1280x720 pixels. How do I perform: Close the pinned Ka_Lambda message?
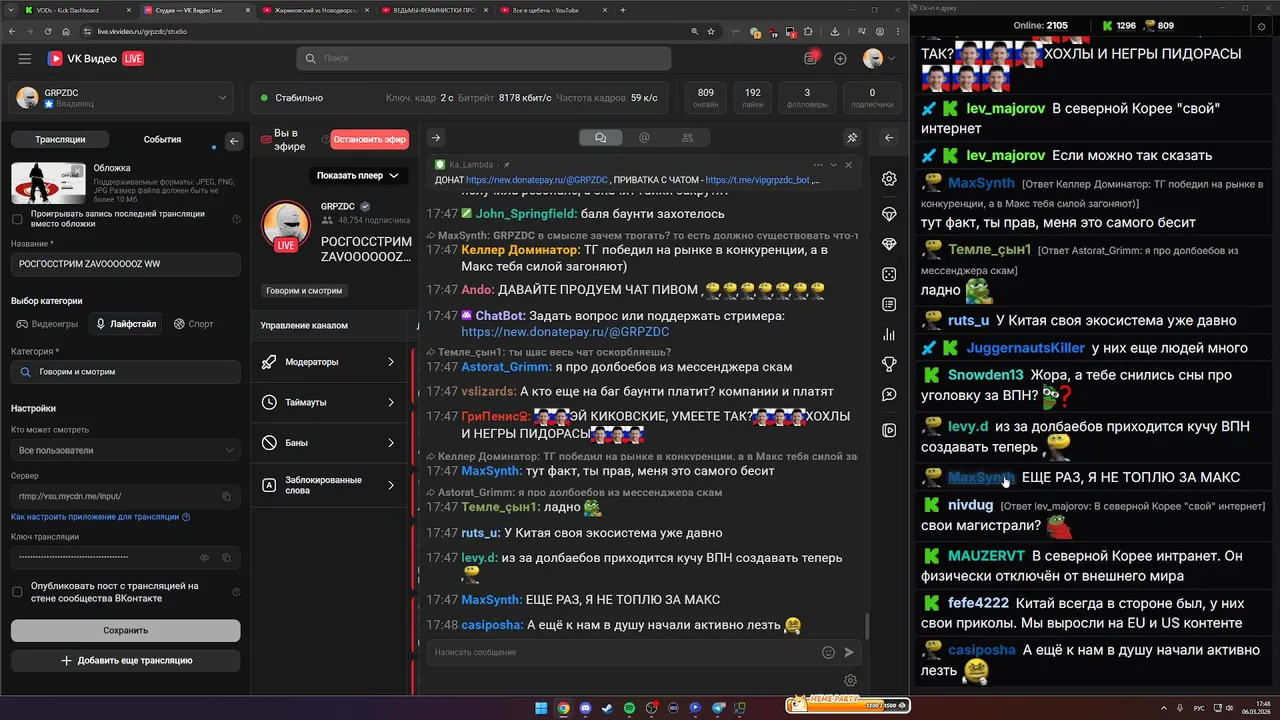pos(848,164)
